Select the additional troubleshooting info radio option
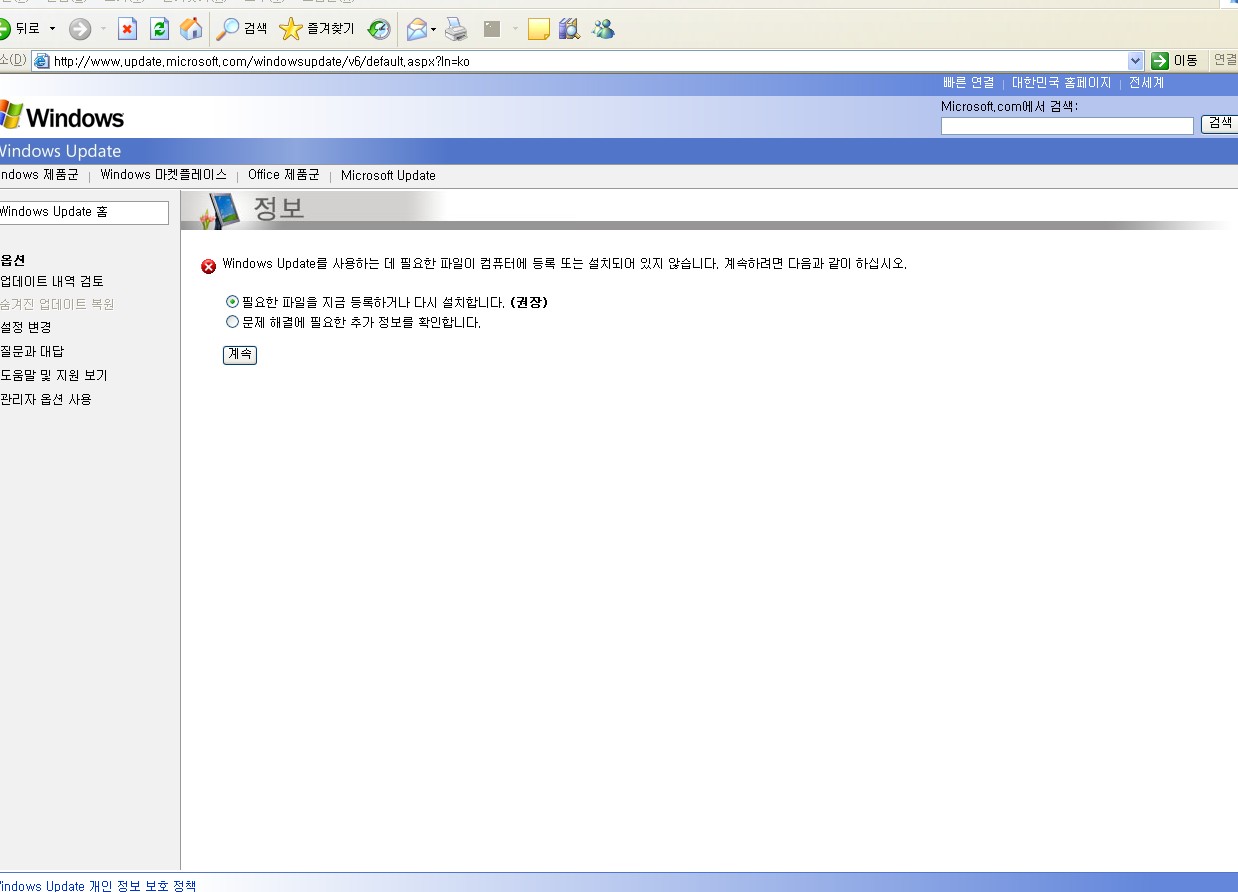The width and height of the screenshot is (1238, 892). [x=233, y=322]
